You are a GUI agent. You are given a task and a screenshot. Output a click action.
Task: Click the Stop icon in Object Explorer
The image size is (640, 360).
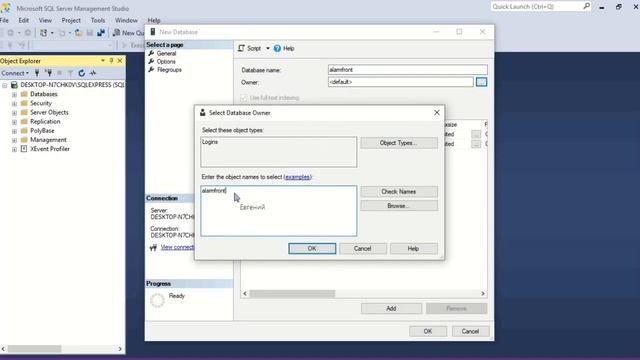tap(59, 73)
